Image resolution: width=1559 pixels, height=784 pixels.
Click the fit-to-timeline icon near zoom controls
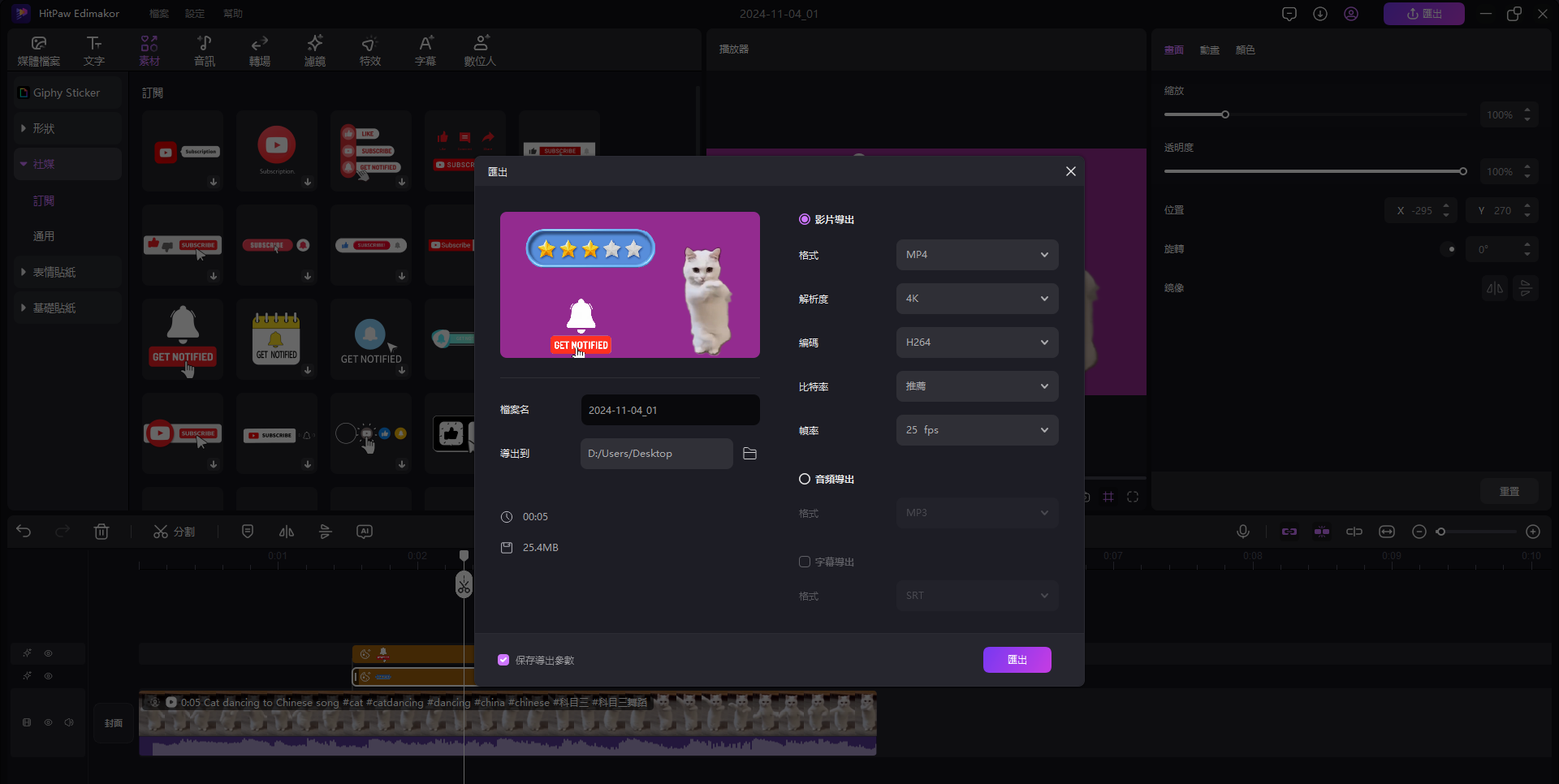point(1387,532)
